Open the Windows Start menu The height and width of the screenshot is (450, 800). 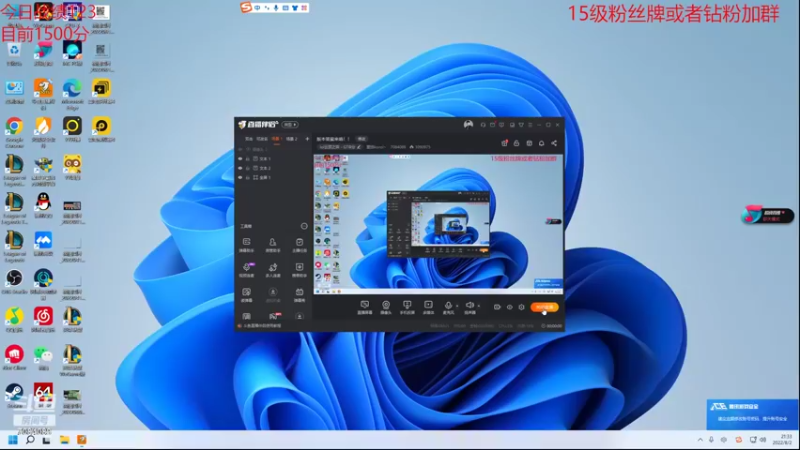coord(13,440)
